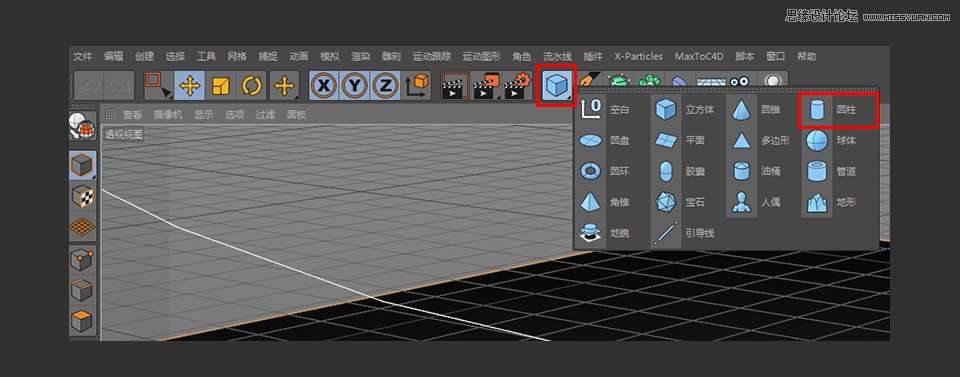Open viewport 面板 menu
This screenshot has height=377, width=960.
(x=296, y=114)
